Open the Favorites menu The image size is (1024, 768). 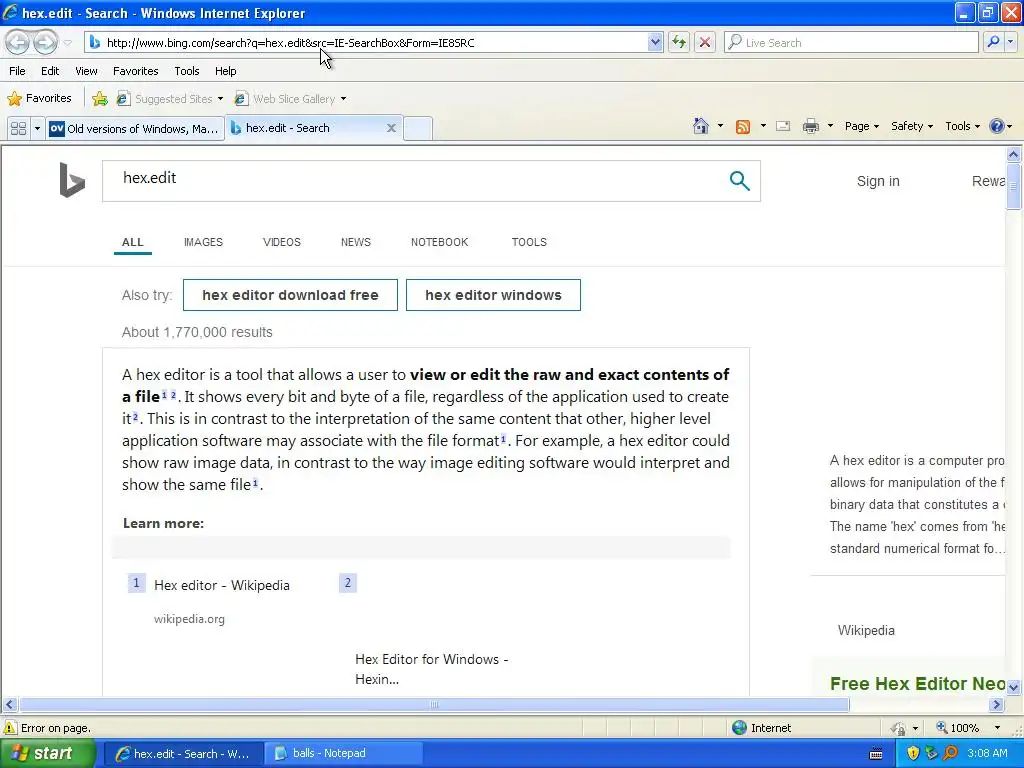(135, 71)
